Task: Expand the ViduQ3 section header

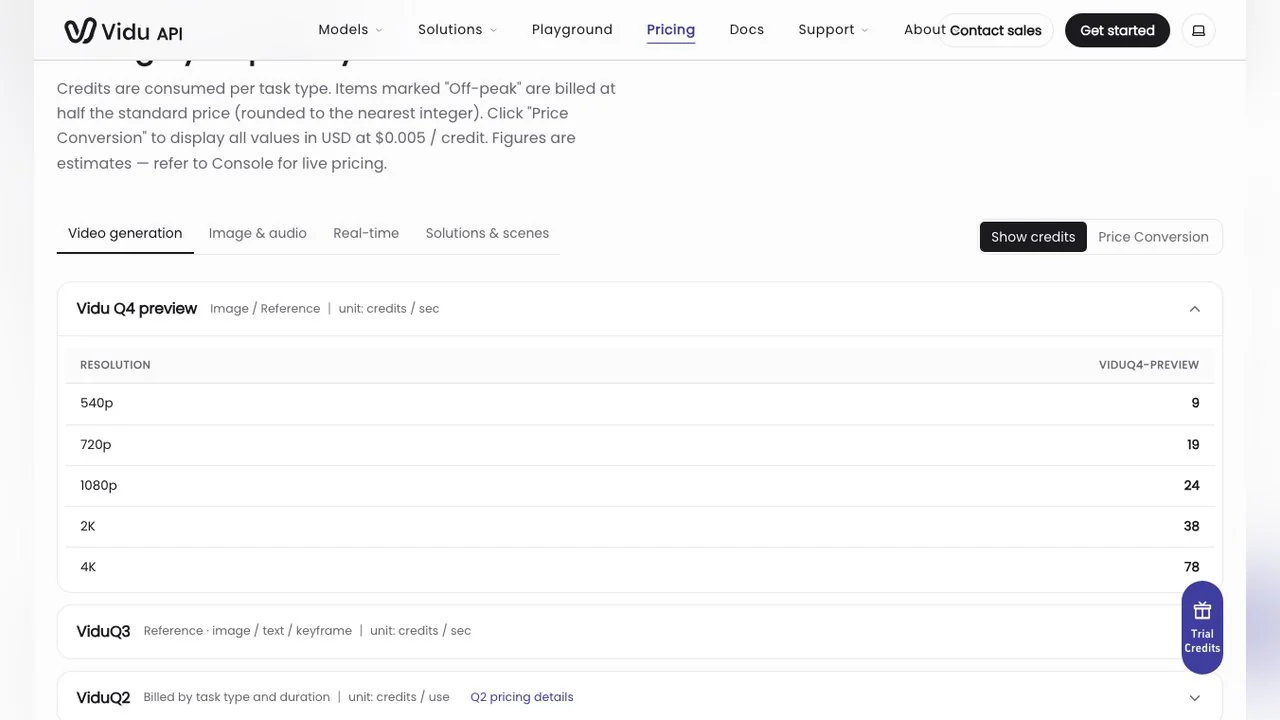Action: tap(640, 631)
